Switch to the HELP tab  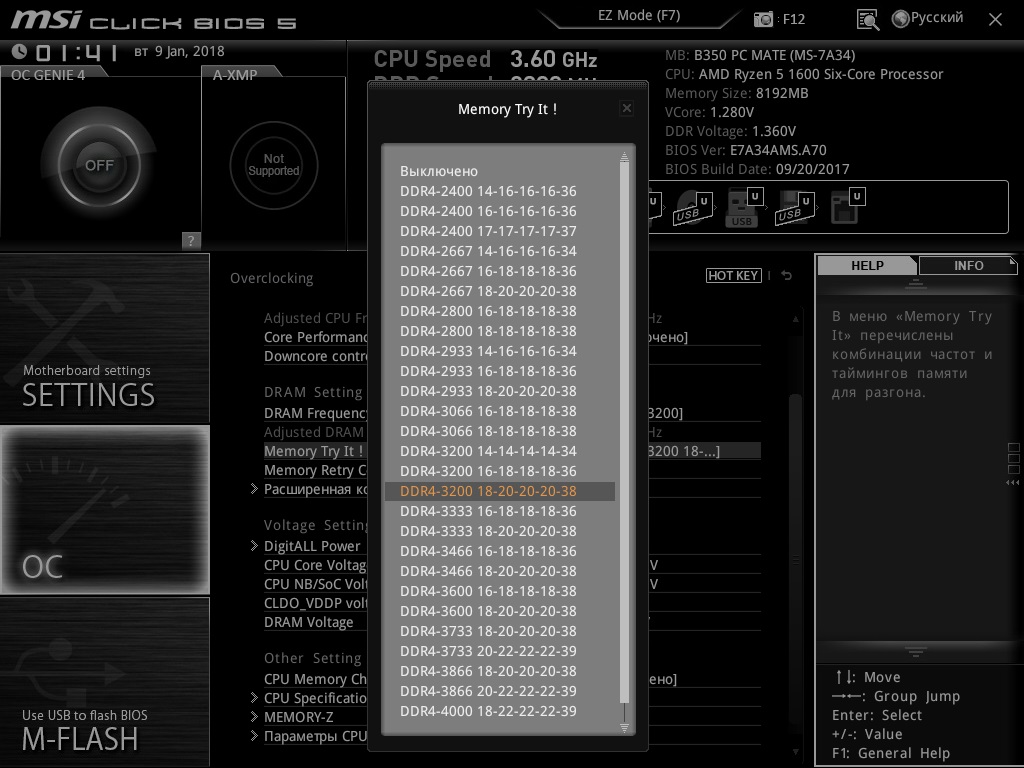867,265
